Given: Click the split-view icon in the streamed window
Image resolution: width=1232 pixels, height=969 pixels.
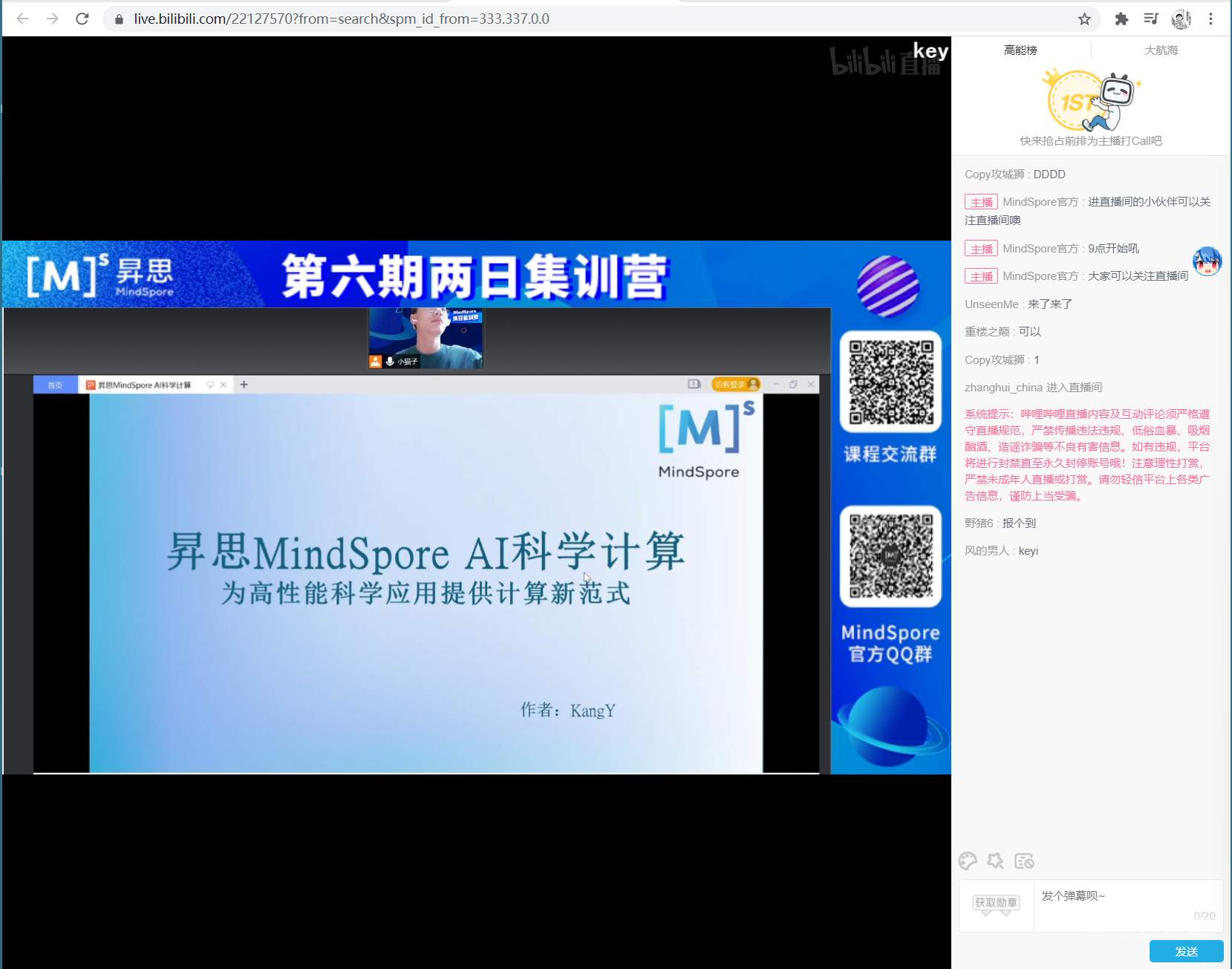Looking at the screenshot, I should 694,384.
